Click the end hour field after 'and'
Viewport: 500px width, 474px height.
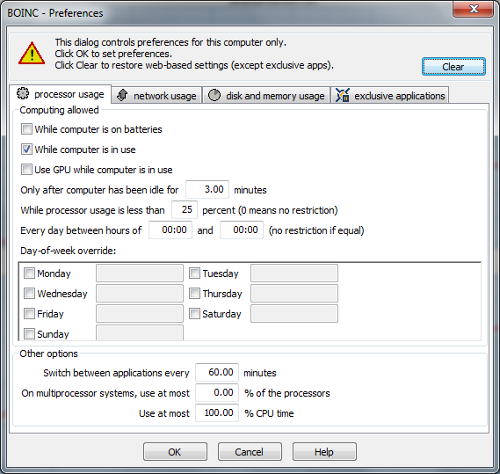pos(242,230)
